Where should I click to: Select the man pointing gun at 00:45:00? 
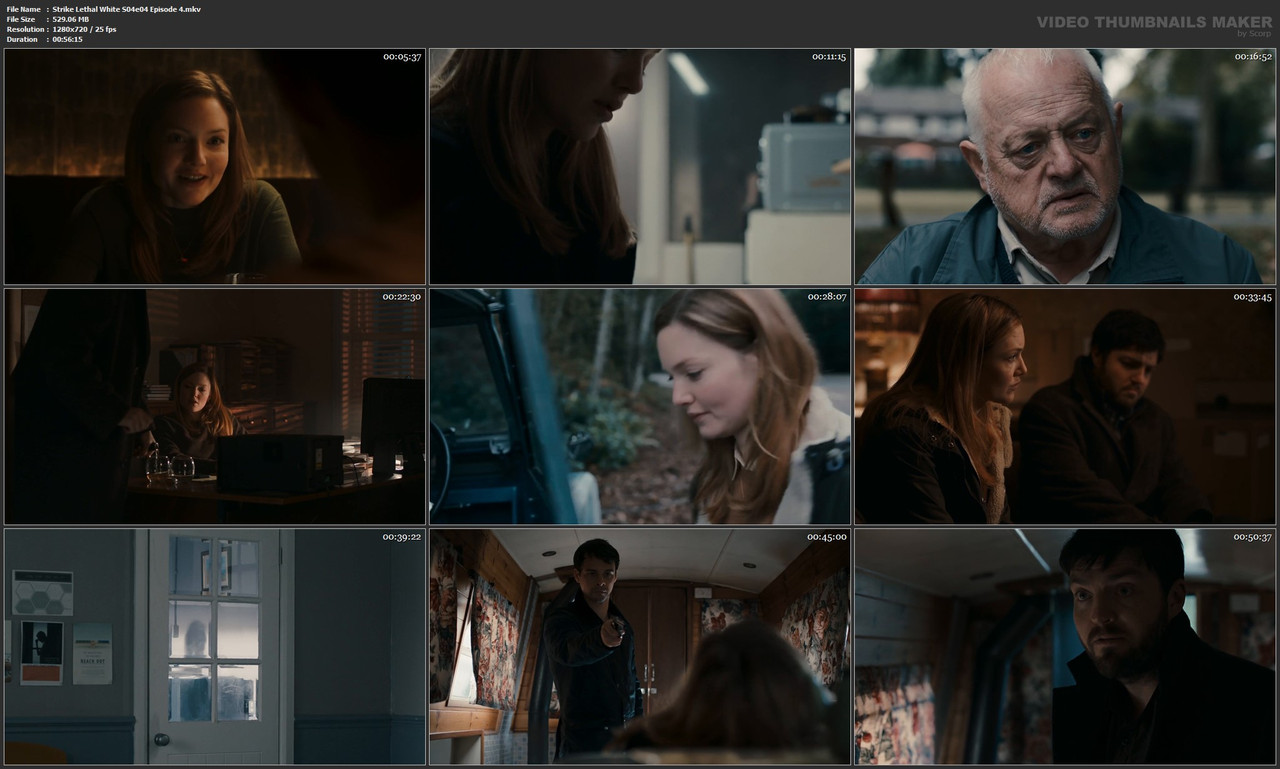[x=640, y=646]
